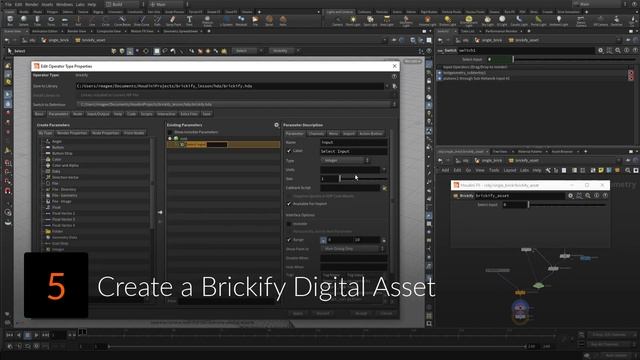This screenshot has height=360, width=640.
Task: Click the Size slider in Parameter Description
Action: click(363, 179)
